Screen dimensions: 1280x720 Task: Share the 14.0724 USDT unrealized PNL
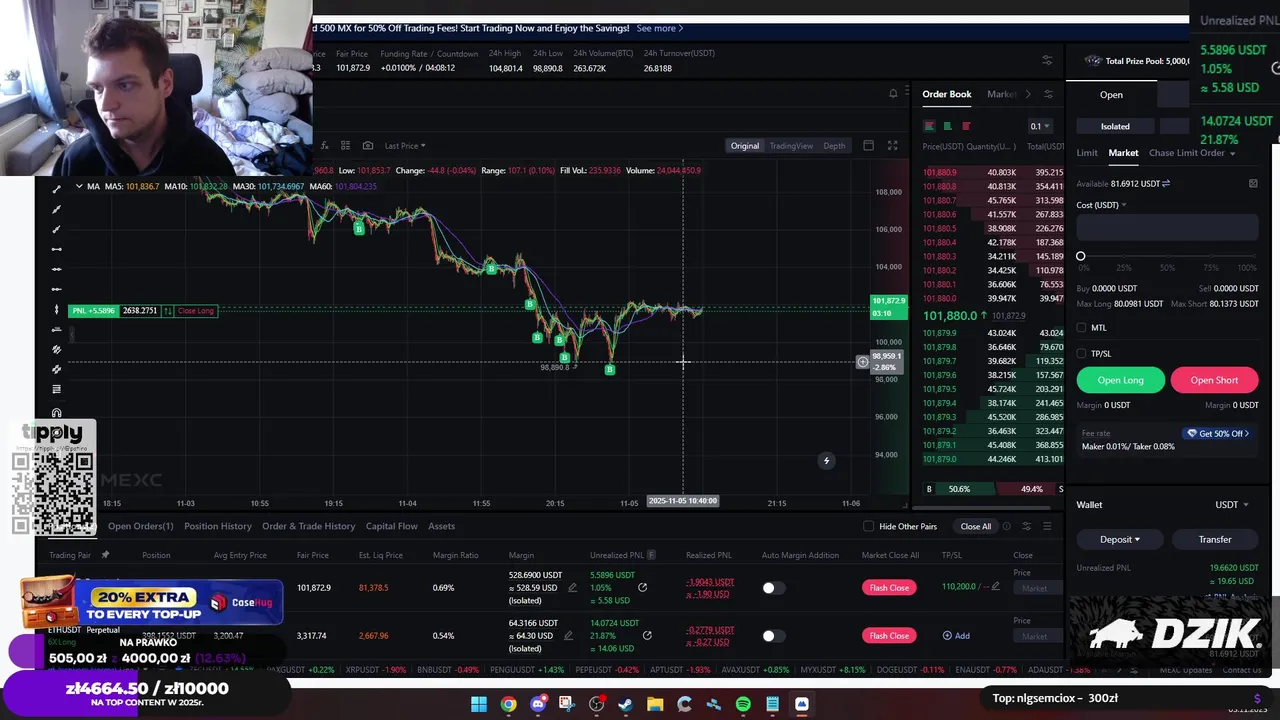point(647,636)
